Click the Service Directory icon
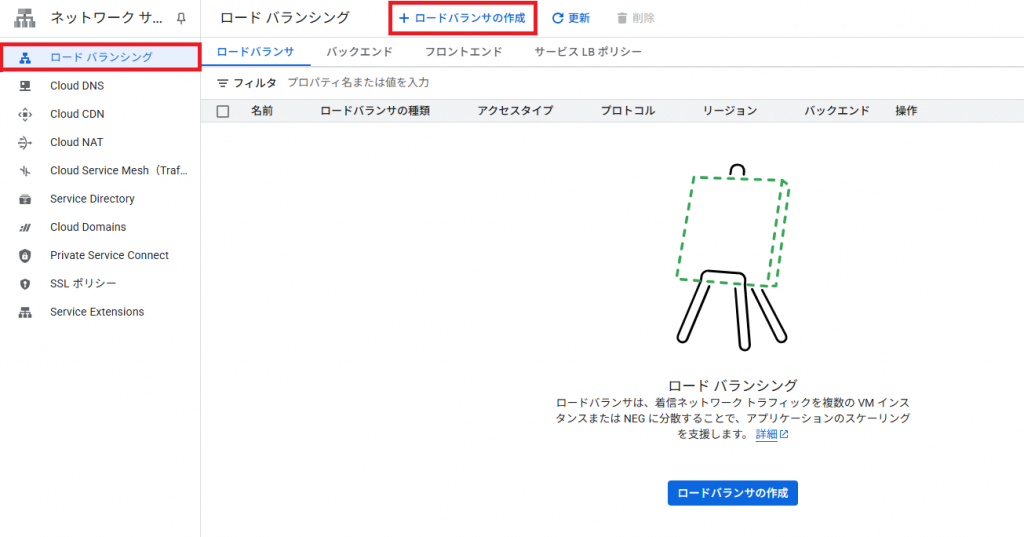The height and width of the screenshot is (537, 1024). pos(25,199)
